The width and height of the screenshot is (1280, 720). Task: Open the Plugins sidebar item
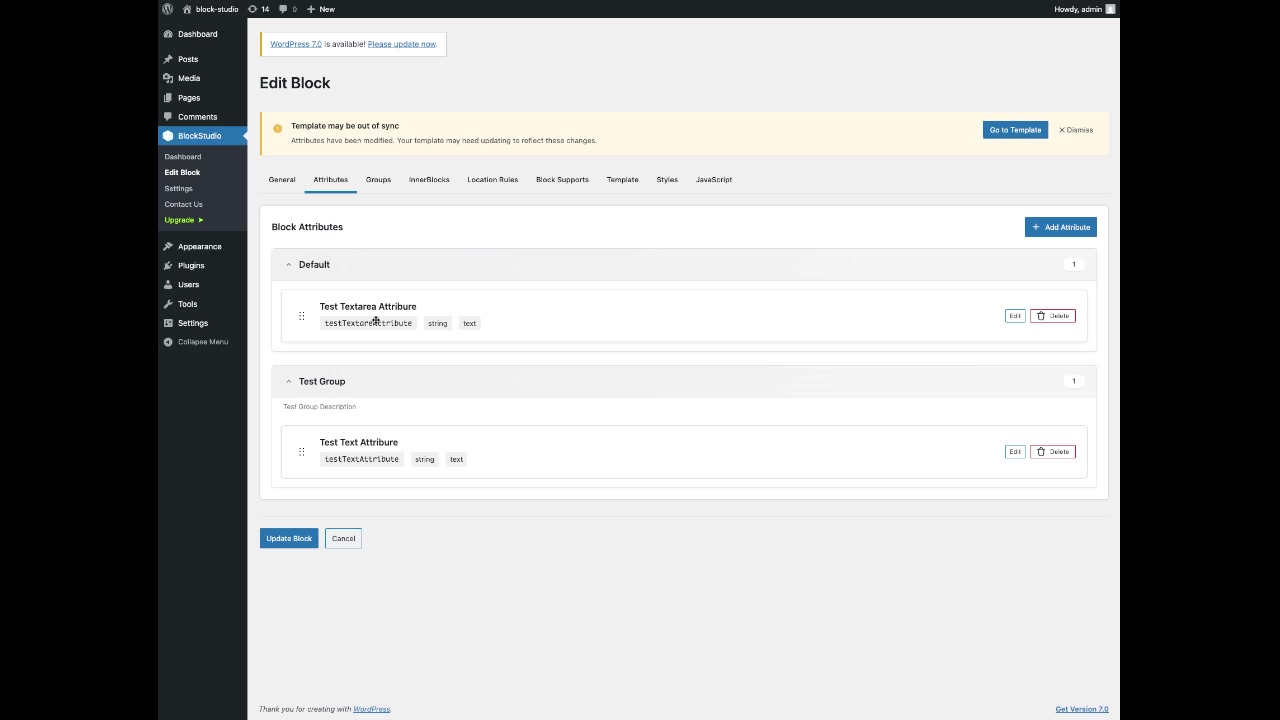[191, 266]
